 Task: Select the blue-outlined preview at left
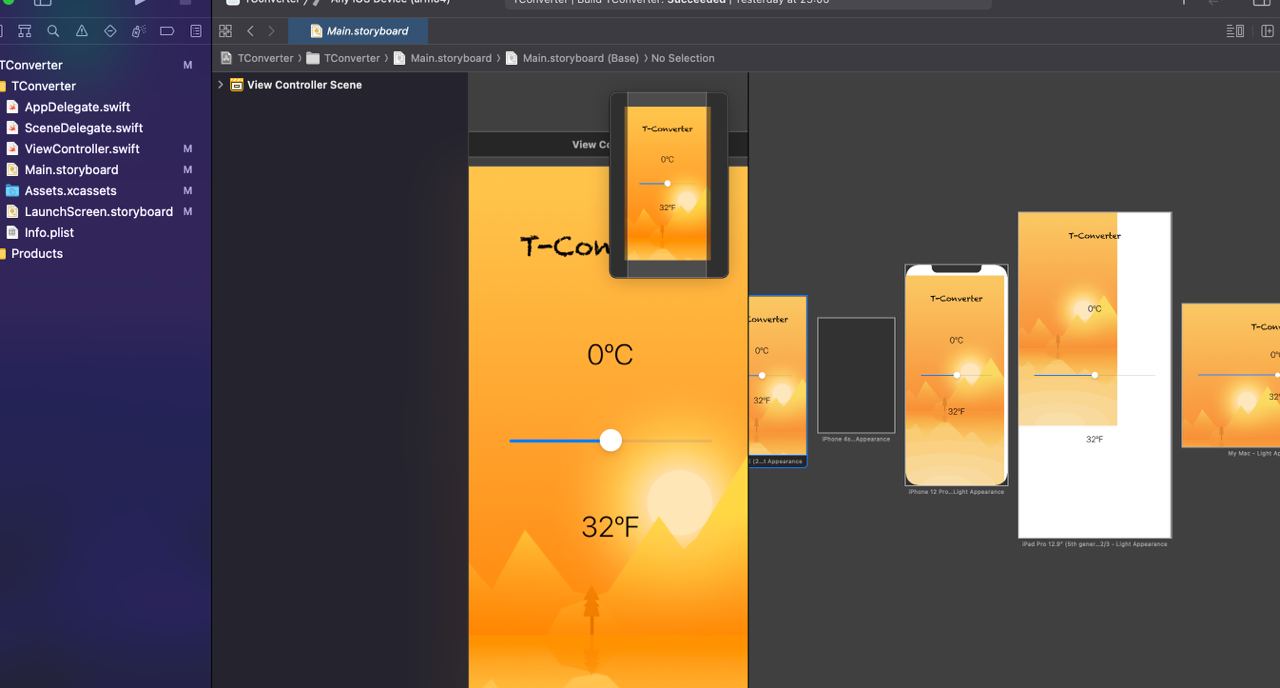click(x=778, y=380)
